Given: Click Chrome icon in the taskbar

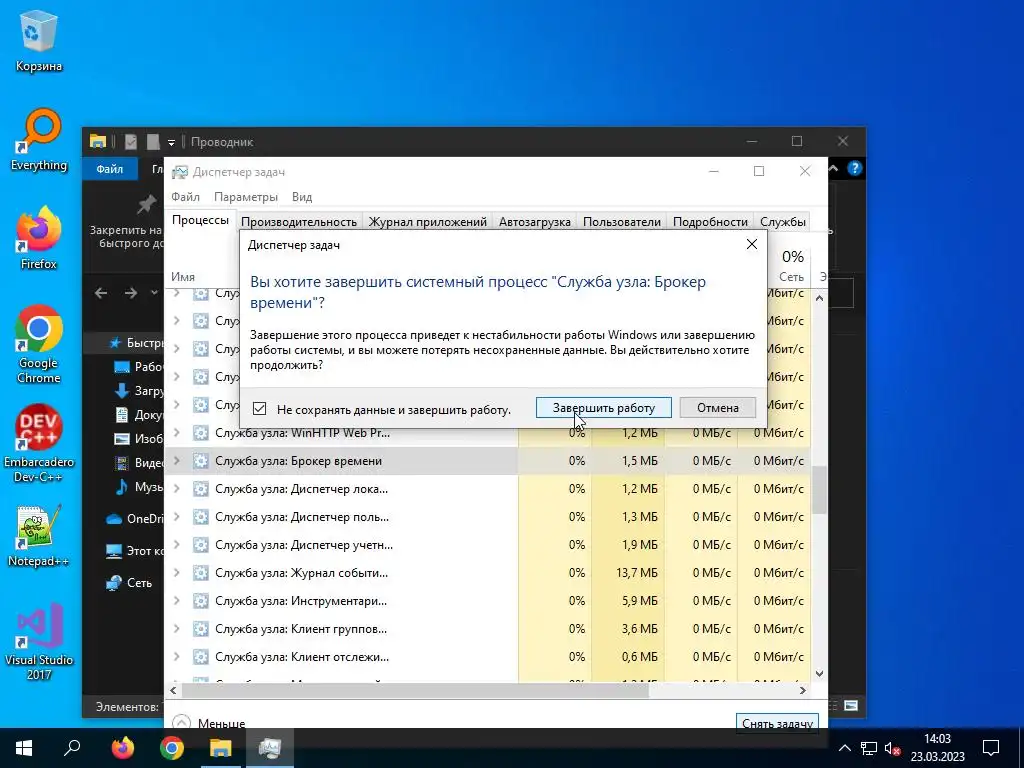Looking at the screenshot, I should click(172, 748).
